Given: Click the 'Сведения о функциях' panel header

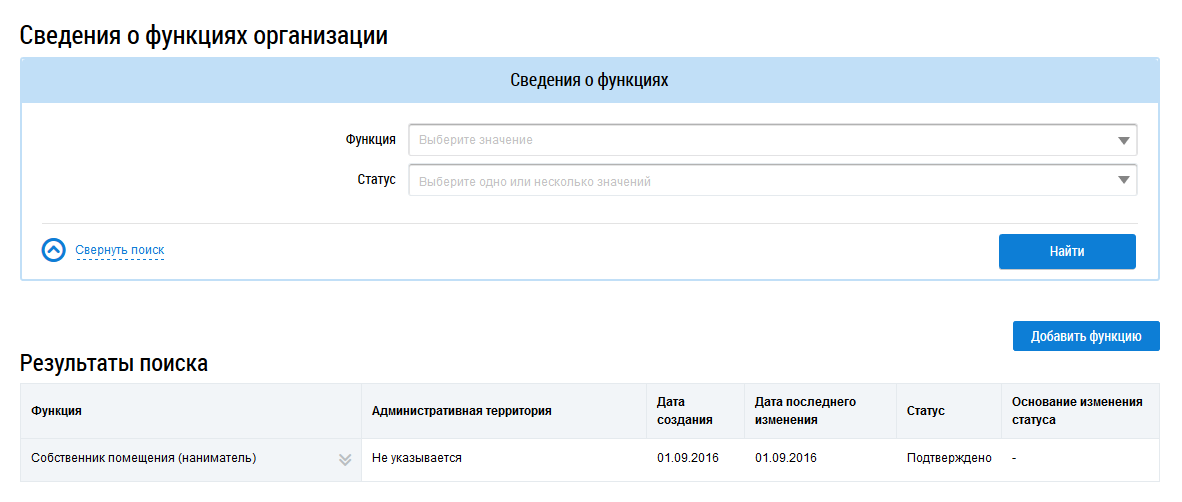Looking at the screenshot, I should pos(589,81).
